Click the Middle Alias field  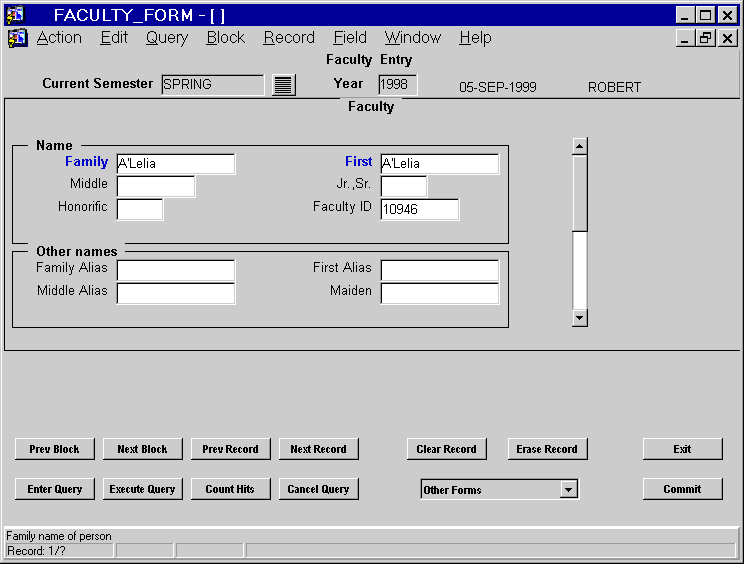coord(176,293)
